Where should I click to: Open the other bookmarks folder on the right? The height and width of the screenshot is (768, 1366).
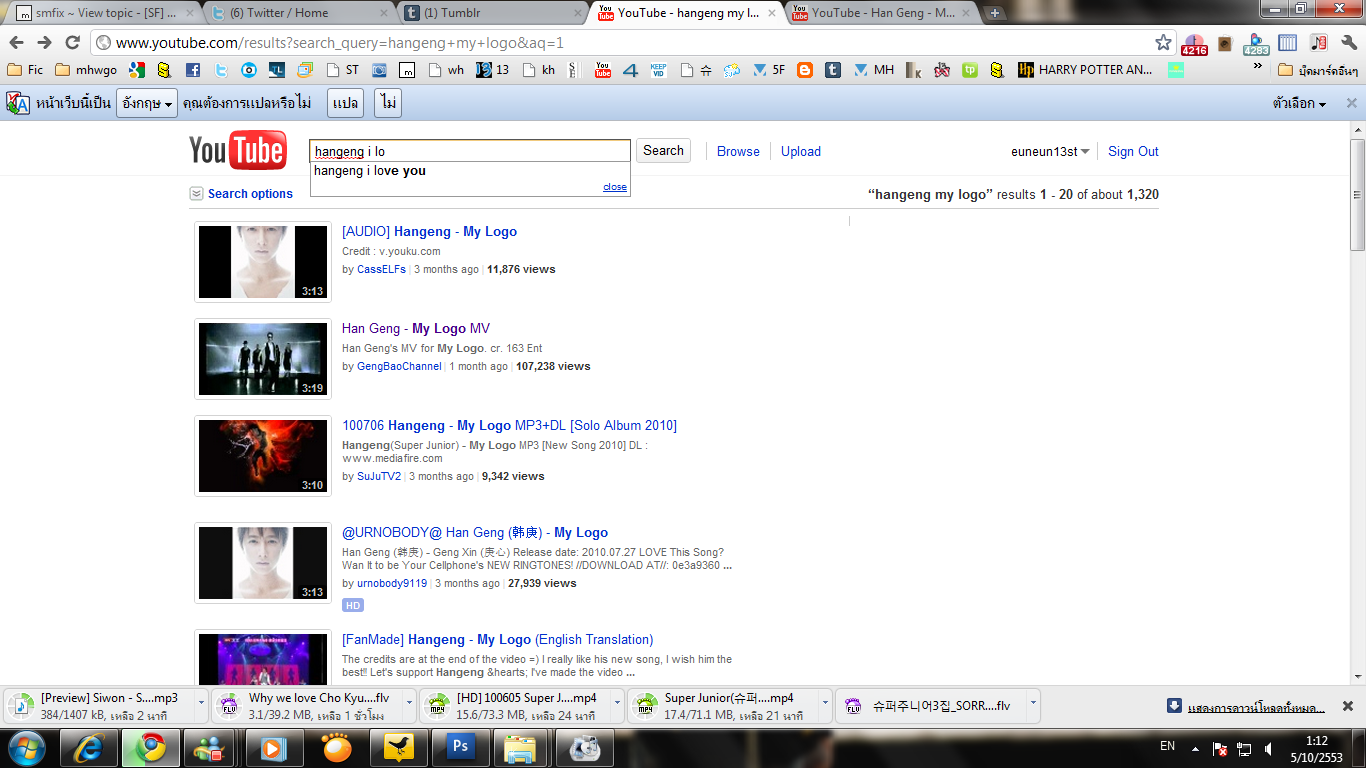coord(1317,70)
